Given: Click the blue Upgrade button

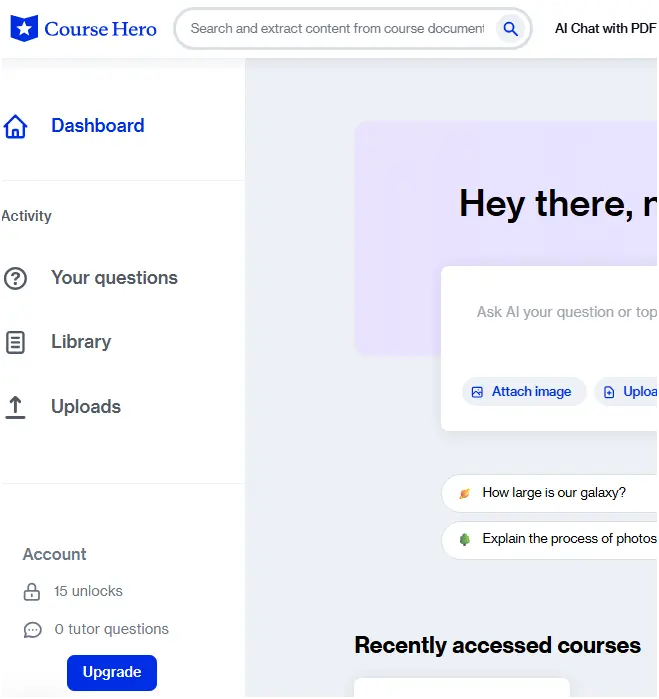Looking at the screenshot, I should (112, 672).
